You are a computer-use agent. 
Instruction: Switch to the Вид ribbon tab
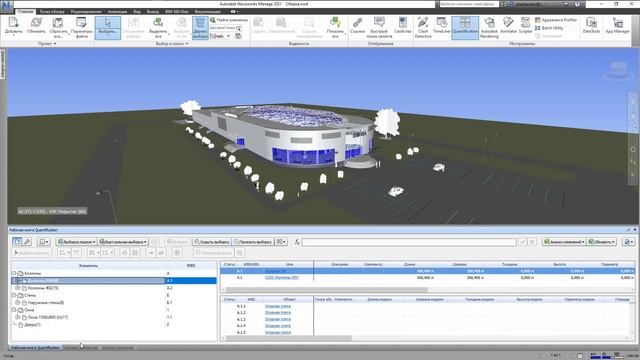coord(137,11)
